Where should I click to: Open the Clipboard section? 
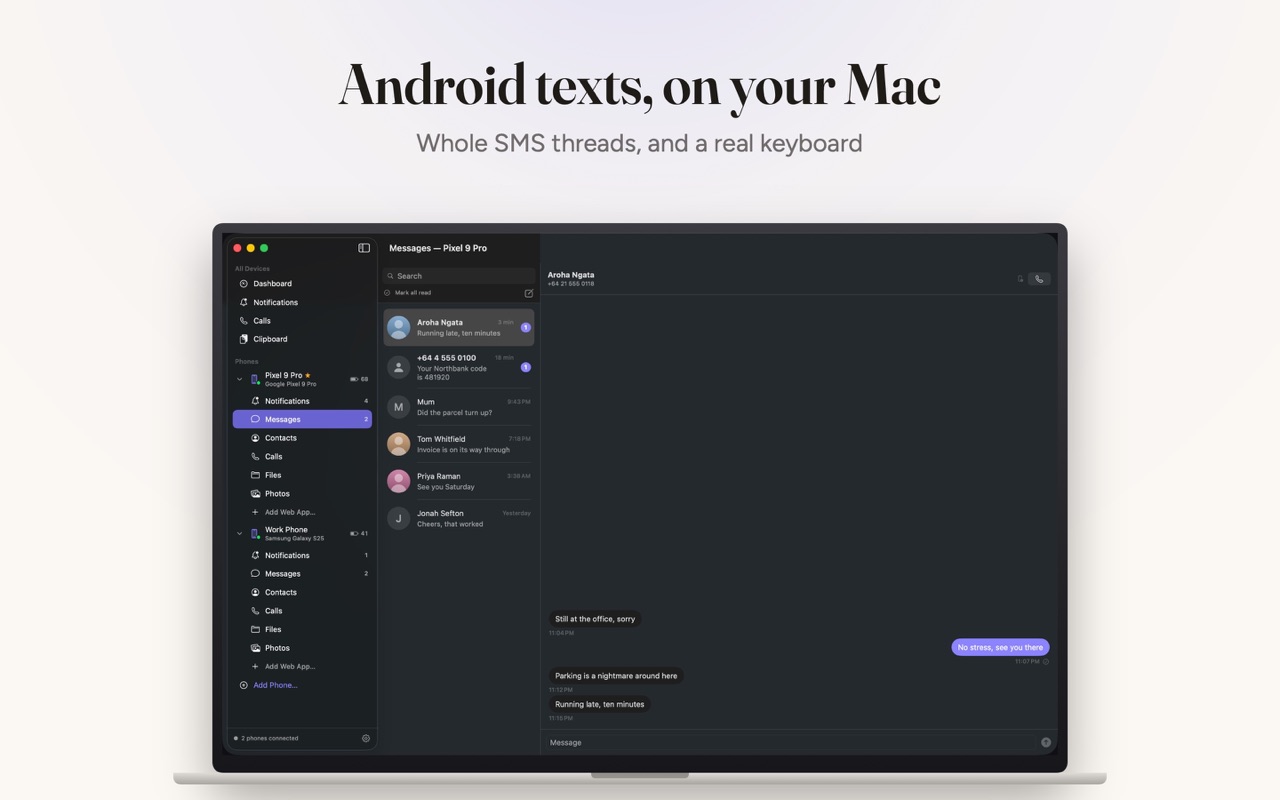(302, 339)
